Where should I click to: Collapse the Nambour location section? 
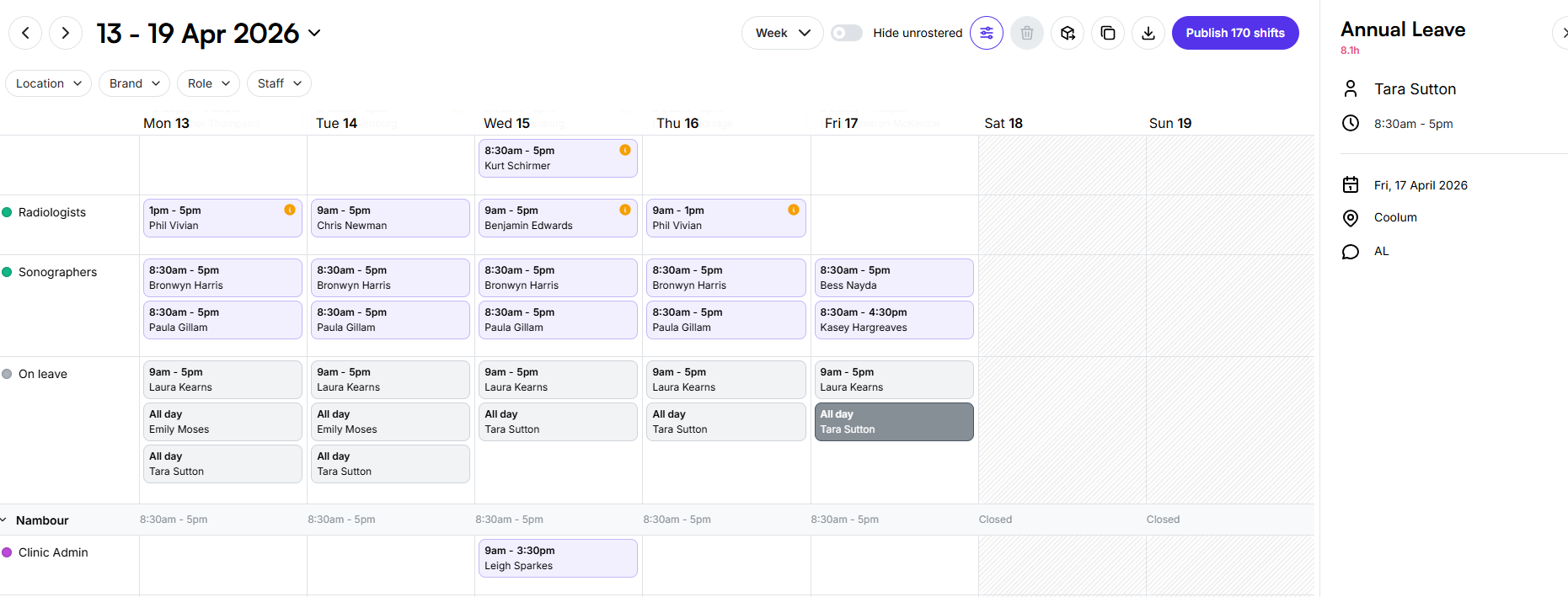click(3, 520)
